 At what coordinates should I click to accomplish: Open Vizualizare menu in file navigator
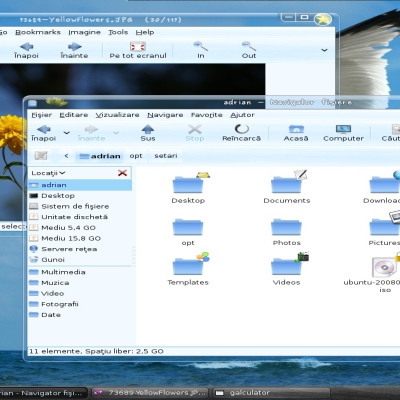[x=117, y=115]
